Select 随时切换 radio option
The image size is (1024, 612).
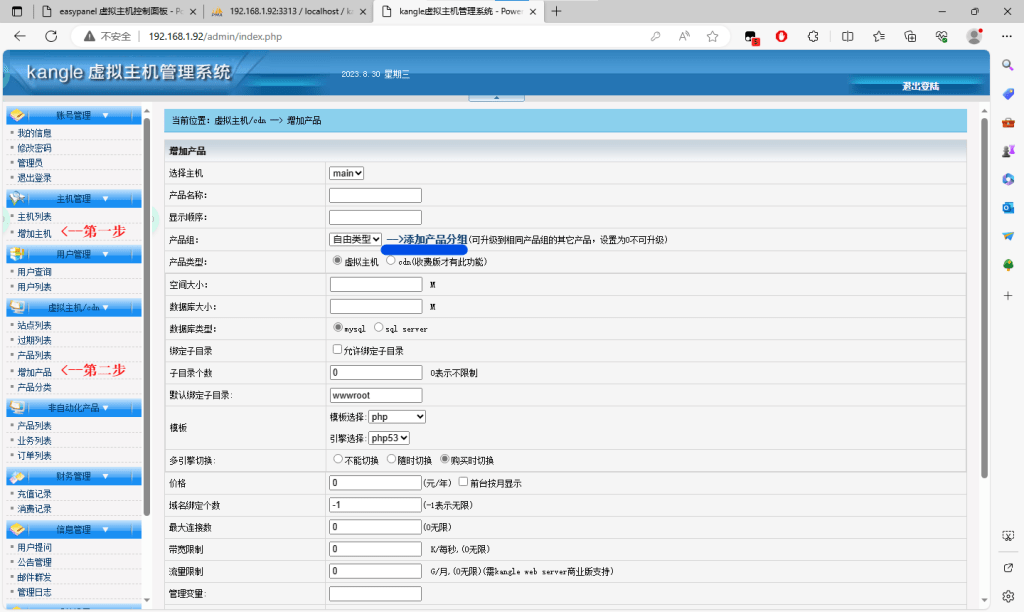click(391, 460)
